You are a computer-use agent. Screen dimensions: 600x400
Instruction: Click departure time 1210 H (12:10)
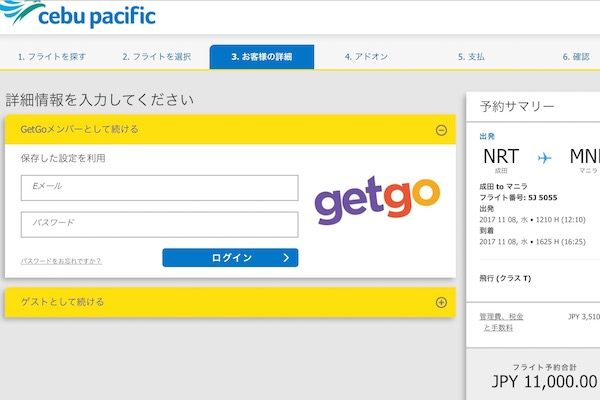561,220
